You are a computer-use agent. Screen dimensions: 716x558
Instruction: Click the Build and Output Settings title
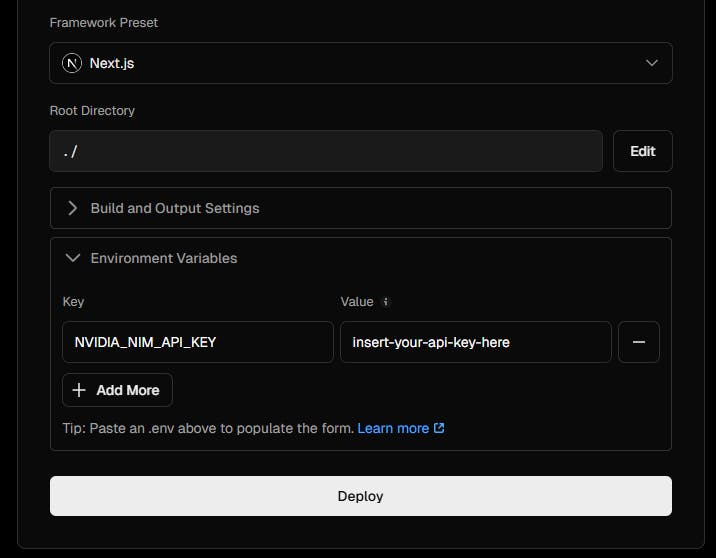[x=175, y=208]
